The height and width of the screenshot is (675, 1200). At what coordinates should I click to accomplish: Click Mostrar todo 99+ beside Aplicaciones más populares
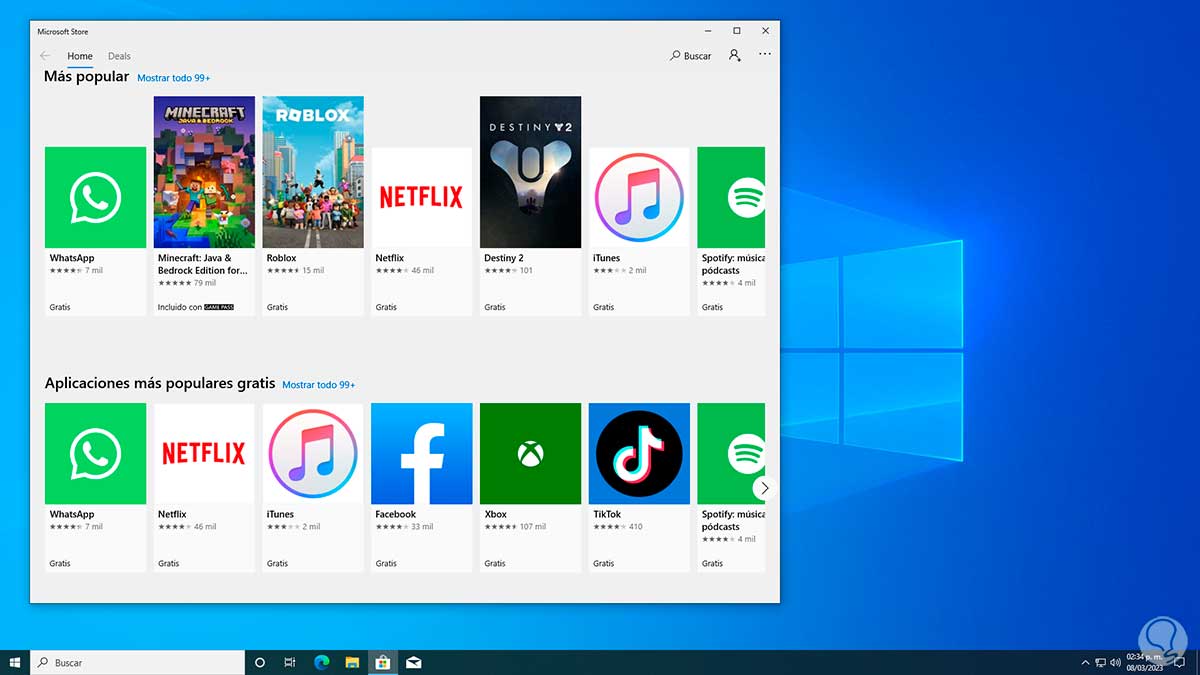319,385
